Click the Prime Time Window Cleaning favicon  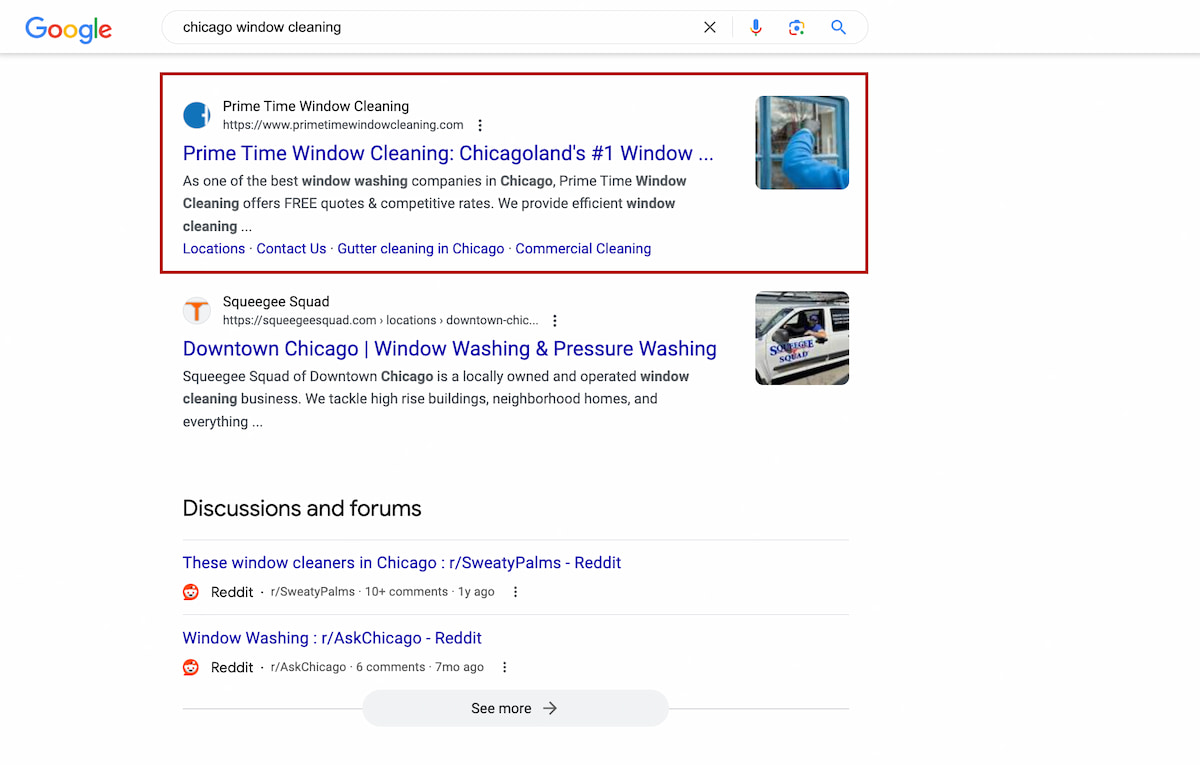point(197,115)
